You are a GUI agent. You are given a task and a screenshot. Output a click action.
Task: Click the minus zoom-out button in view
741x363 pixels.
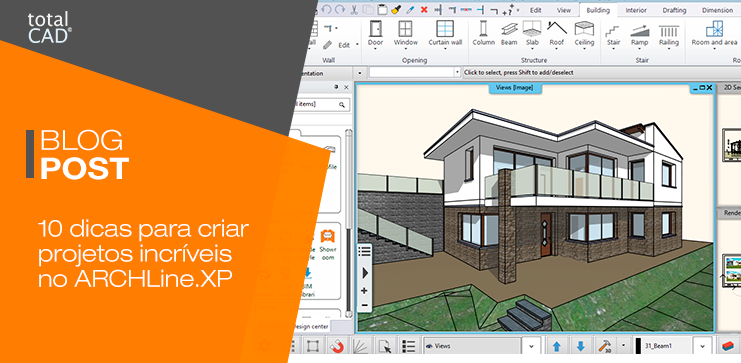pos(364,305)
